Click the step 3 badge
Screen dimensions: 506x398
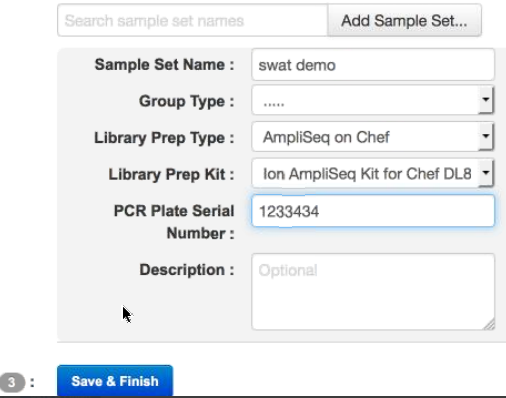coord(12,382)
